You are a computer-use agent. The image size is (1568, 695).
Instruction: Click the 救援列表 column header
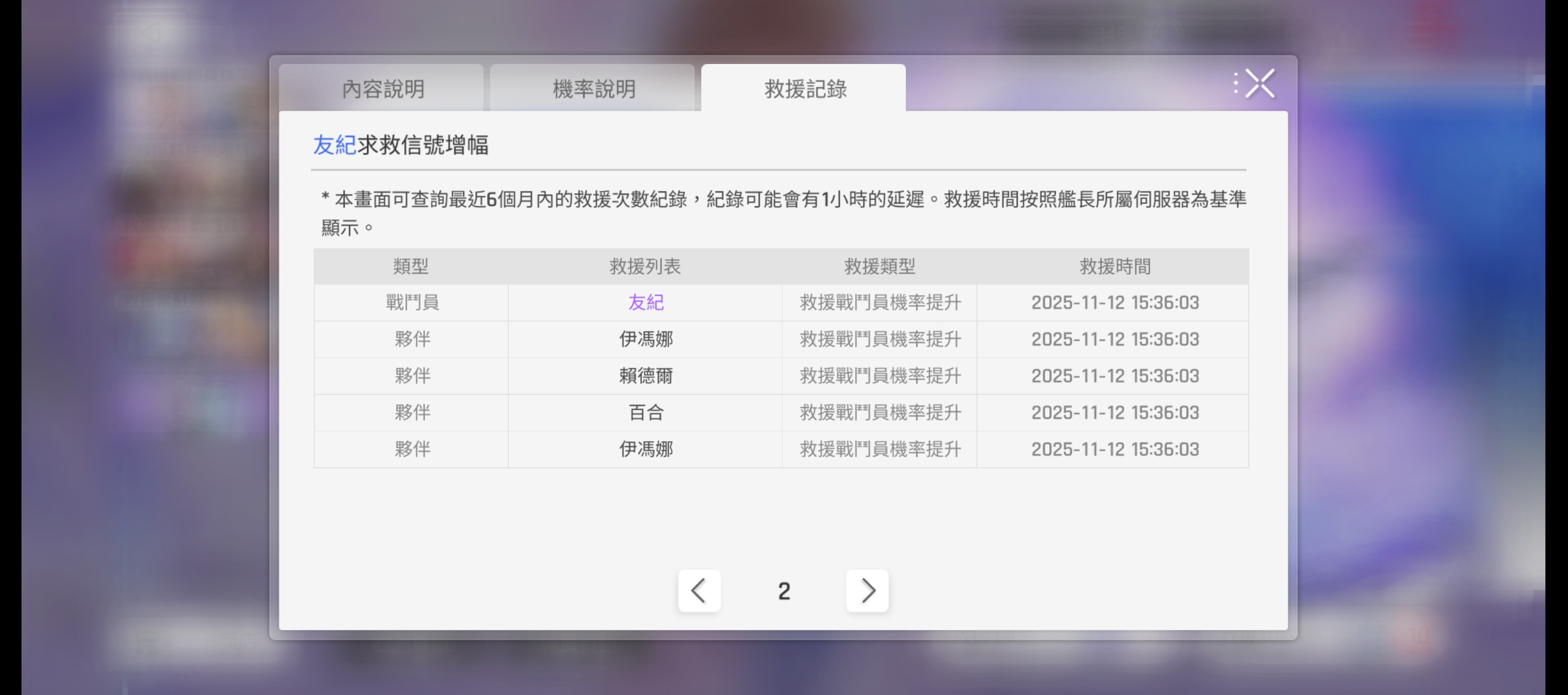tap(645, 266)
